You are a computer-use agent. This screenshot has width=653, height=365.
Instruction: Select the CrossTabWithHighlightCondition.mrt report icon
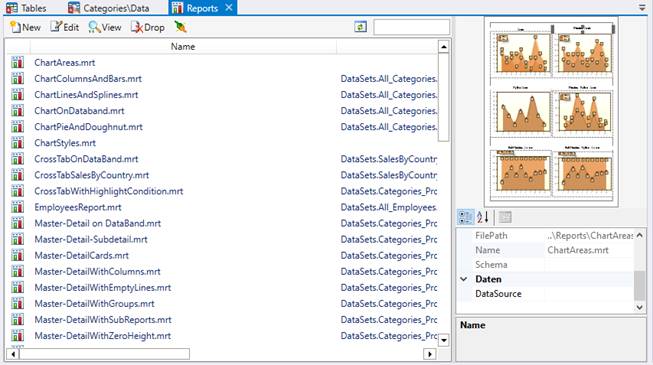click(17, 191)
